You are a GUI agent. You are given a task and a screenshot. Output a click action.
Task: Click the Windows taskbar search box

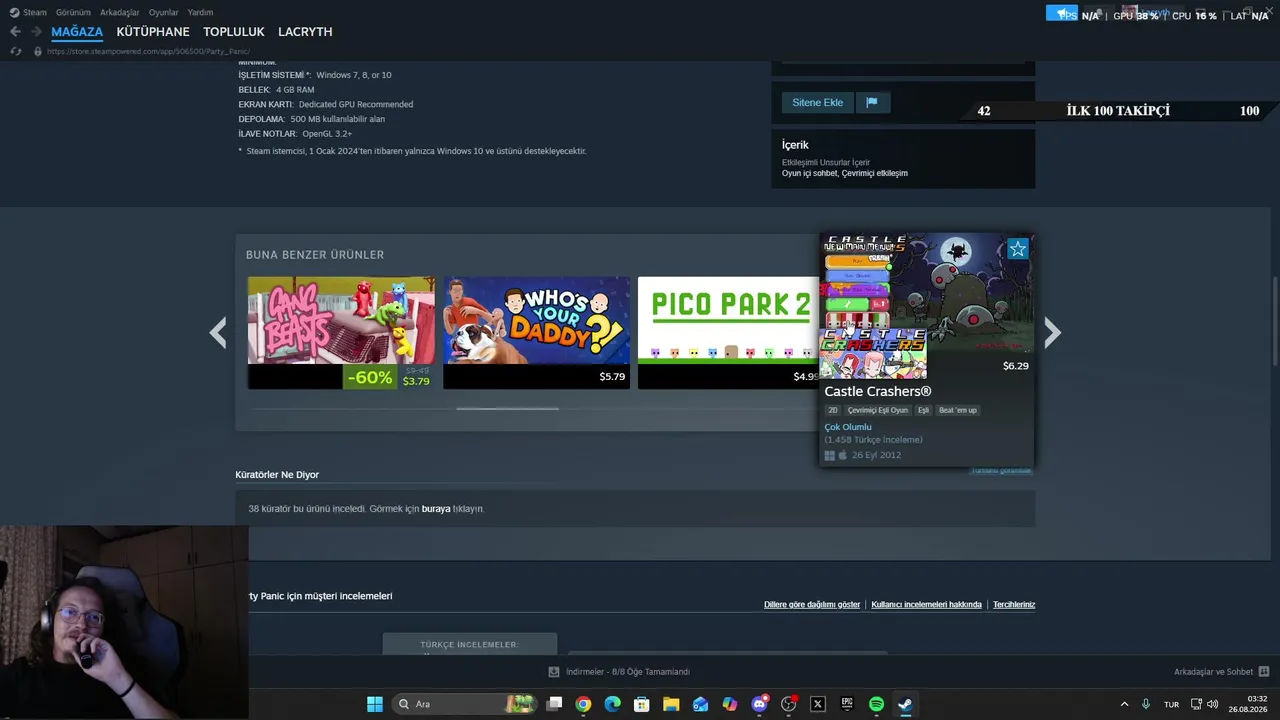(x=463, y=704)
